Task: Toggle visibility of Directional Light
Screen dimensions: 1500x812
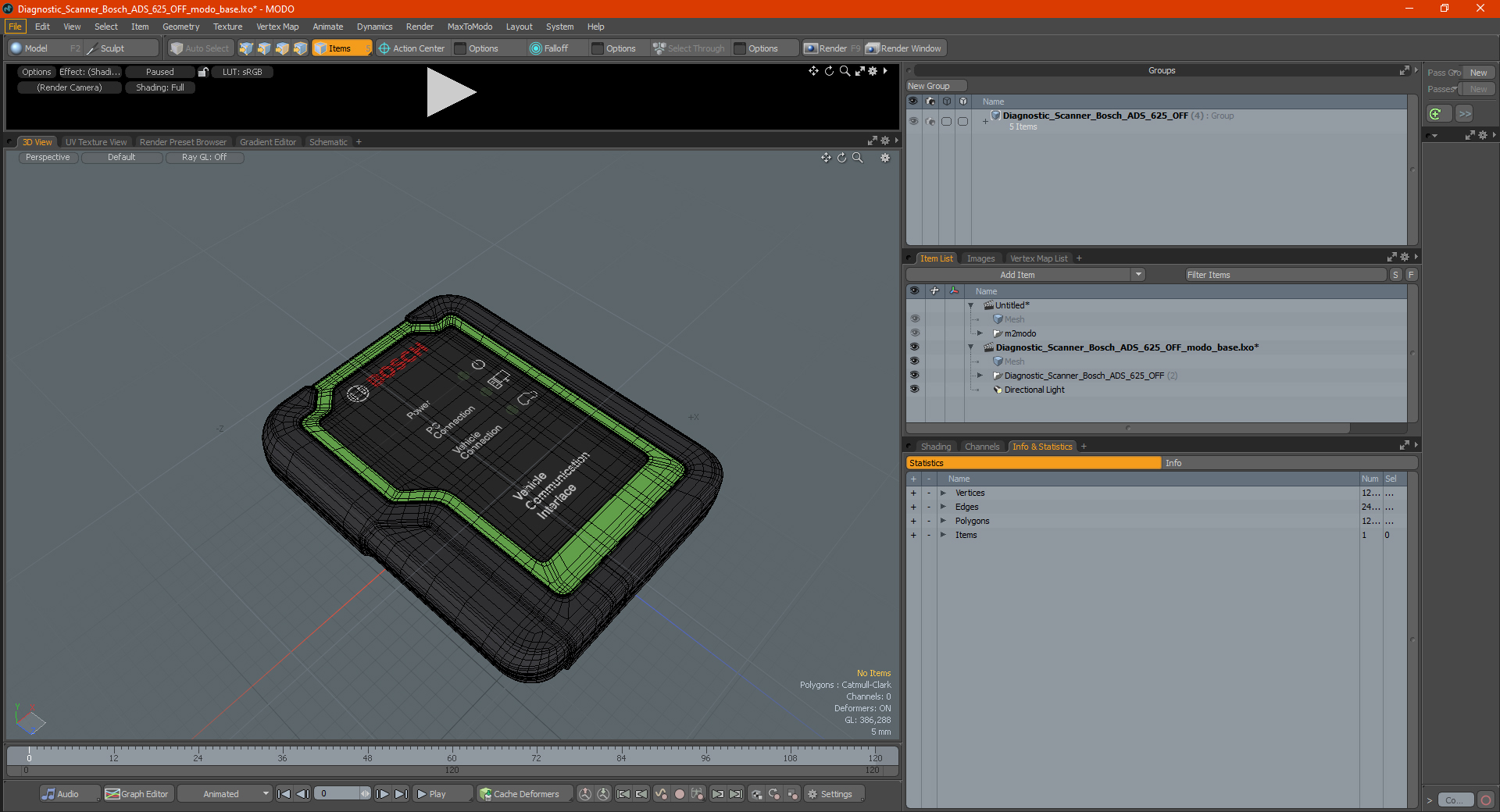Action: pyautogui.click(x=914, y=390)
